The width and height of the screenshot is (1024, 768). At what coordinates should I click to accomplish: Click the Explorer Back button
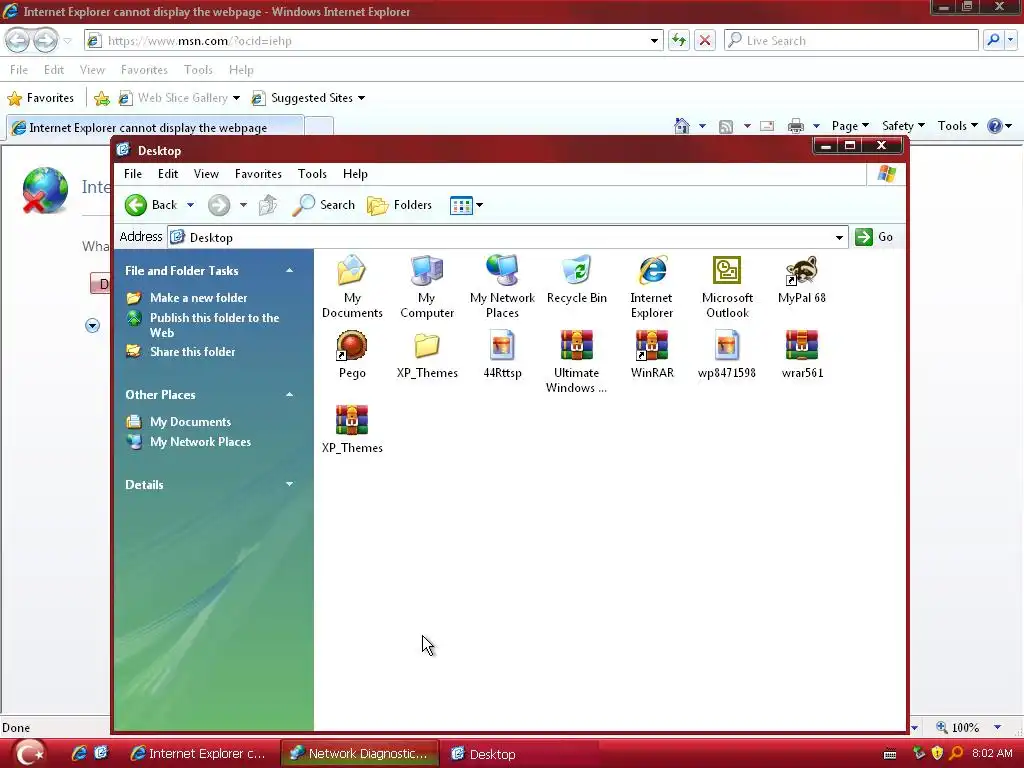point(152,205)
